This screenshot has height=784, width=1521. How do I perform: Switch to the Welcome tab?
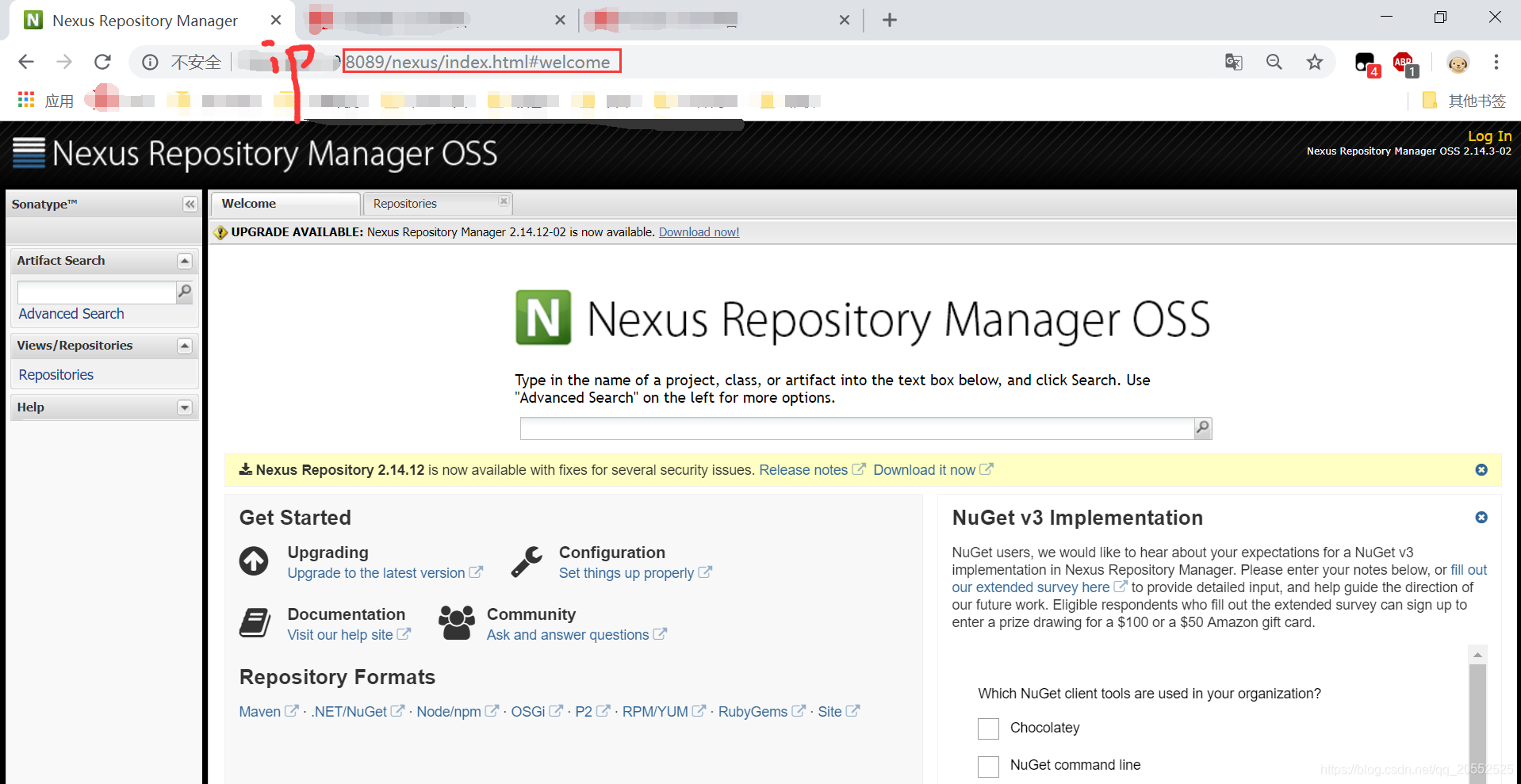tap(285, 204)
